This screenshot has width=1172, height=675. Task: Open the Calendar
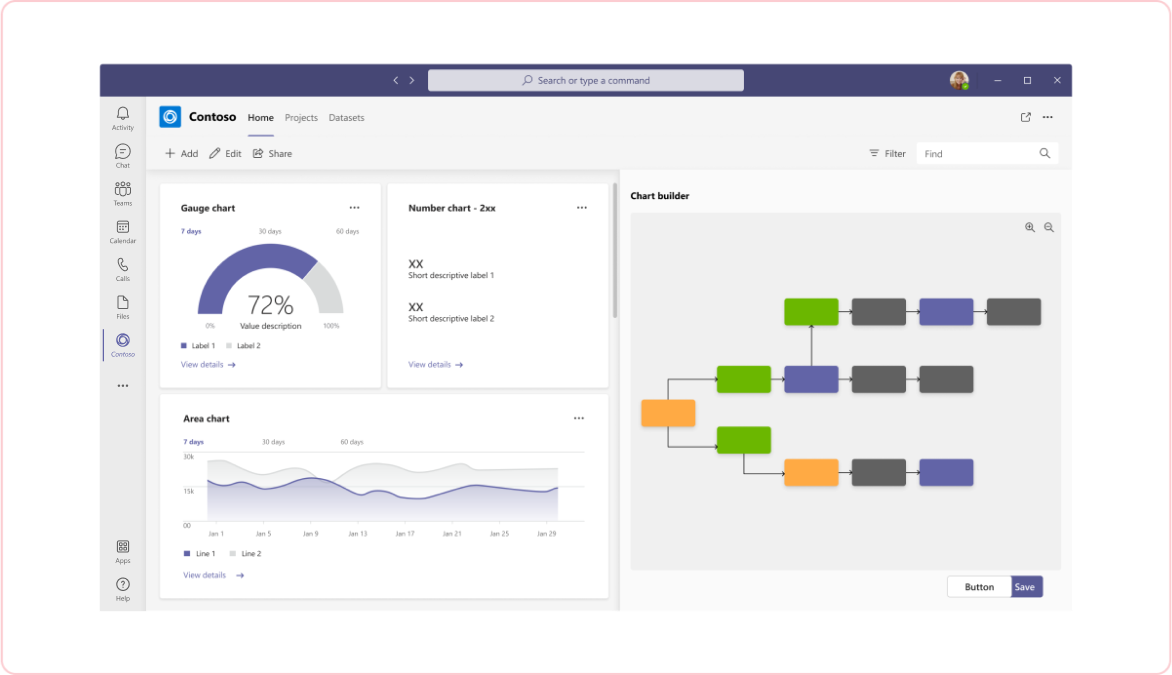tap(123, 232)
